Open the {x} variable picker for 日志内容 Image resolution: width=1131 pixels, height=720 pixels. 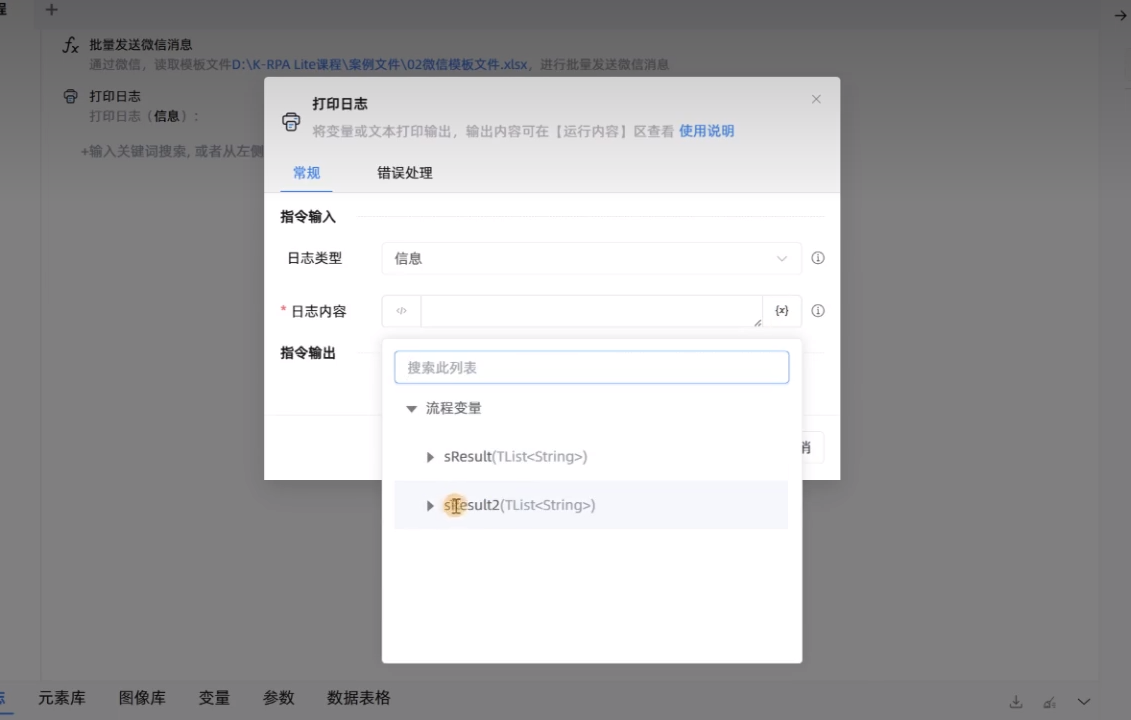(781, 310)
